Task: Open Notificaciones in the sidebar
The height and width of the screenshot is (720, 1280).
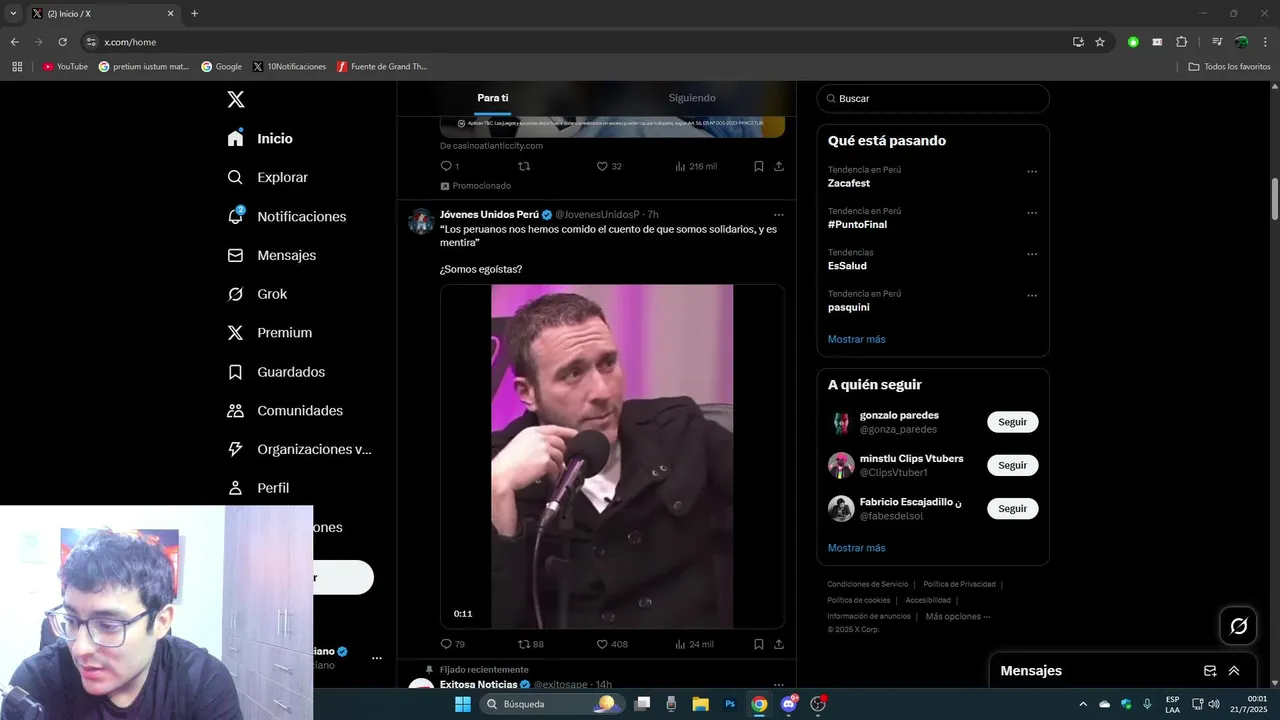Action: pos(286,216)
